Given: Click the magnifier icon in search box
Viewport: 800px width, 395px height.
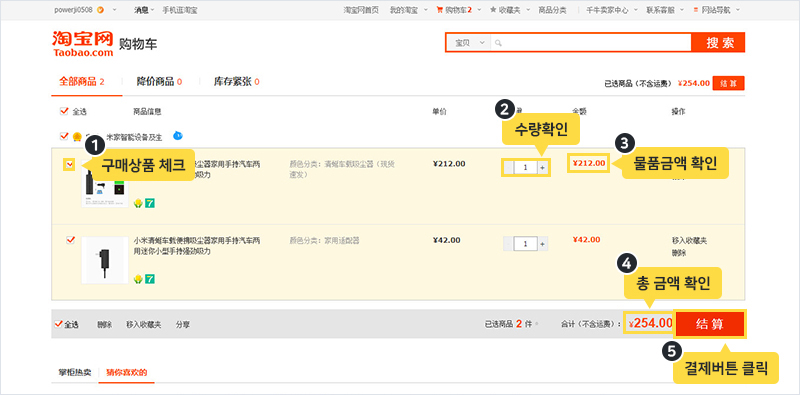Looking at the screenshot, I should (498, 43).
